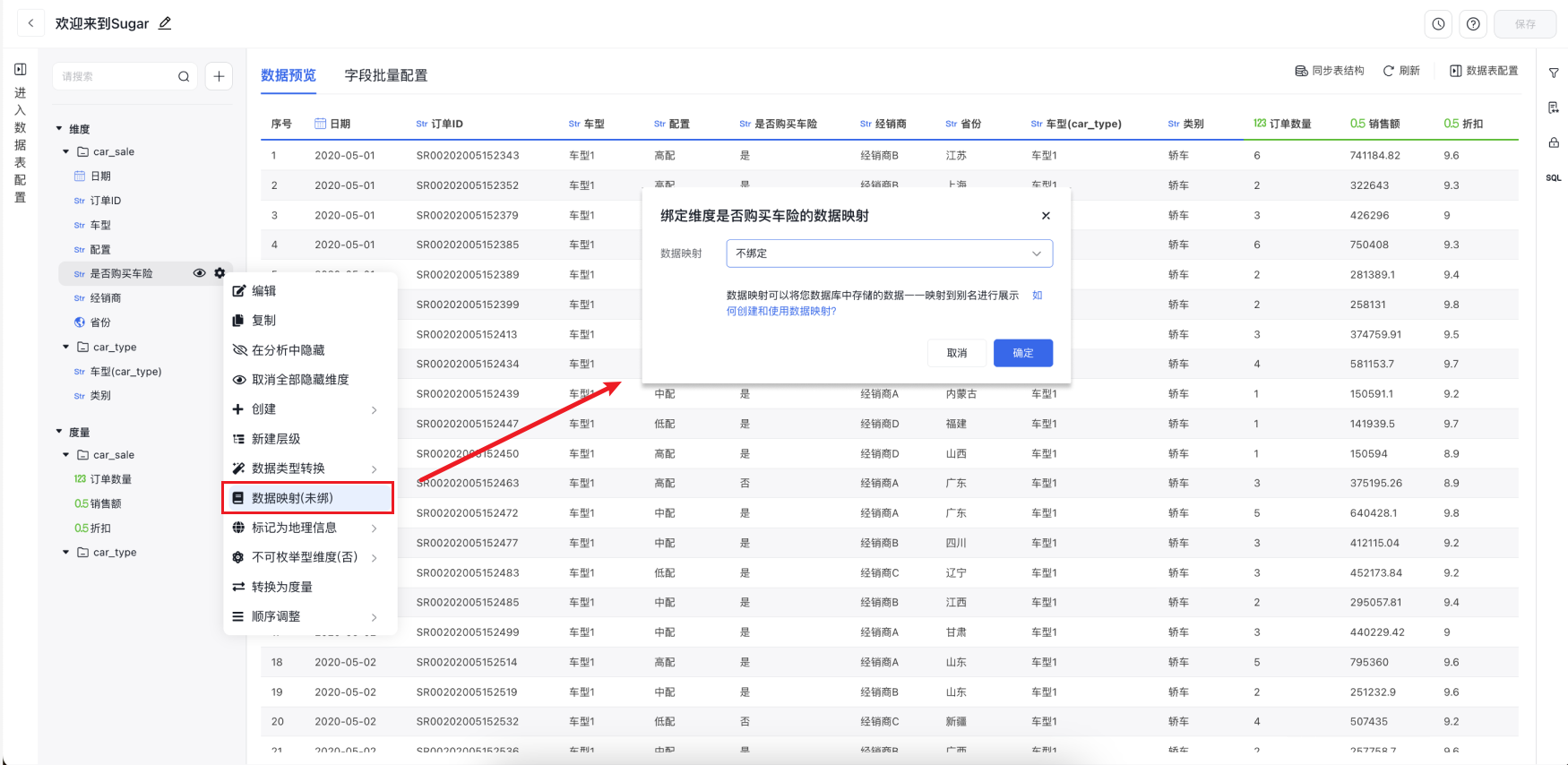The height and width of the screenshot is (765, 1568).
Task: Select 订单ID dimension in tree
Action: point(106,201)
